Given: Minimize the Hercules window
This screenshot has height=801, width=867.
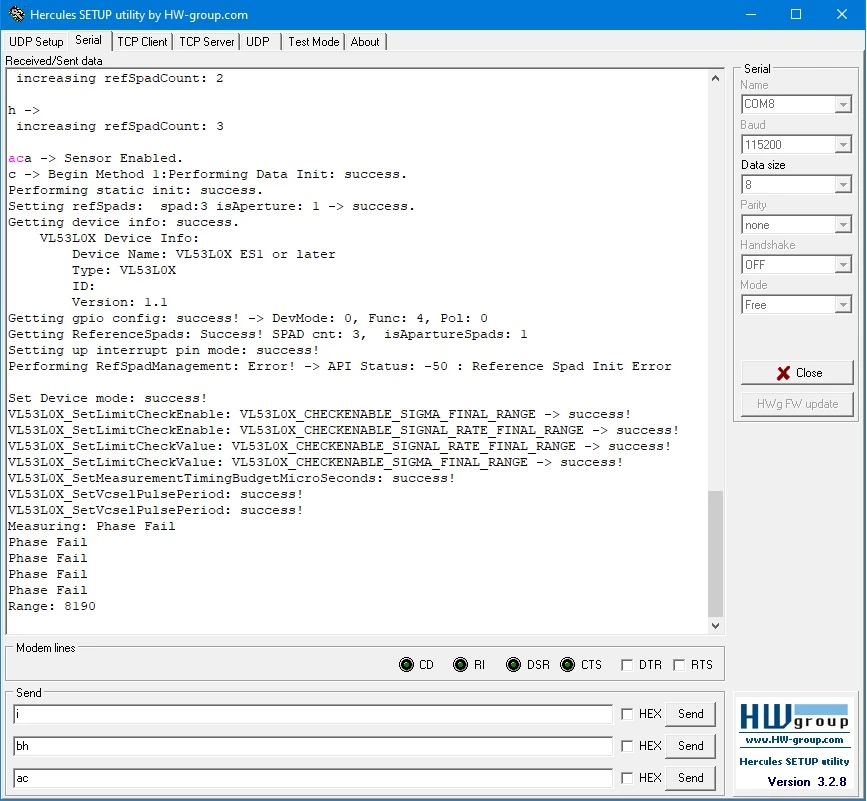Looking at the screenshot, I should point(750,14).
